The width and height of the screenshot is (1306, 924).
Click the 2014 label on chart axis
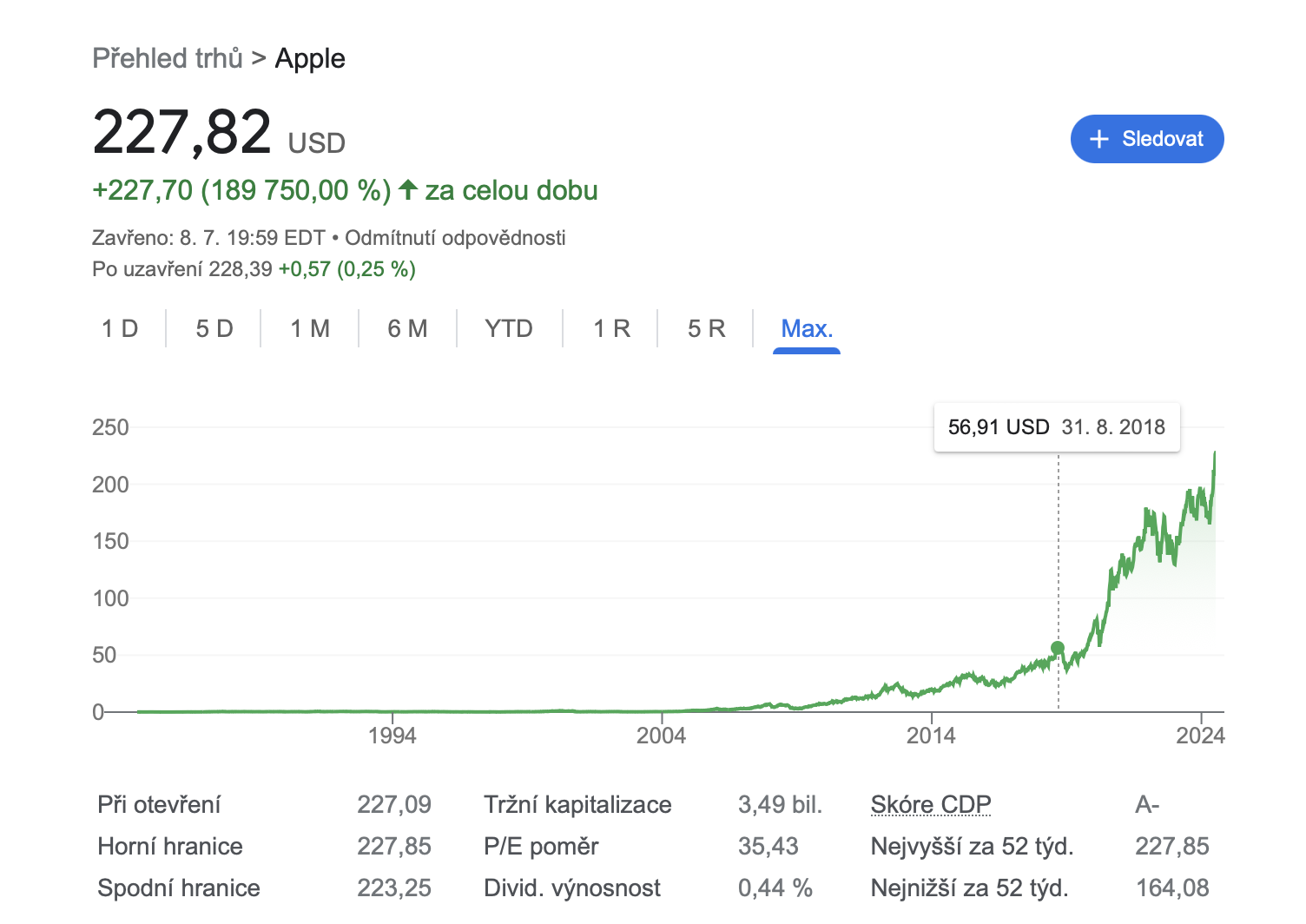tap(931, 736)
